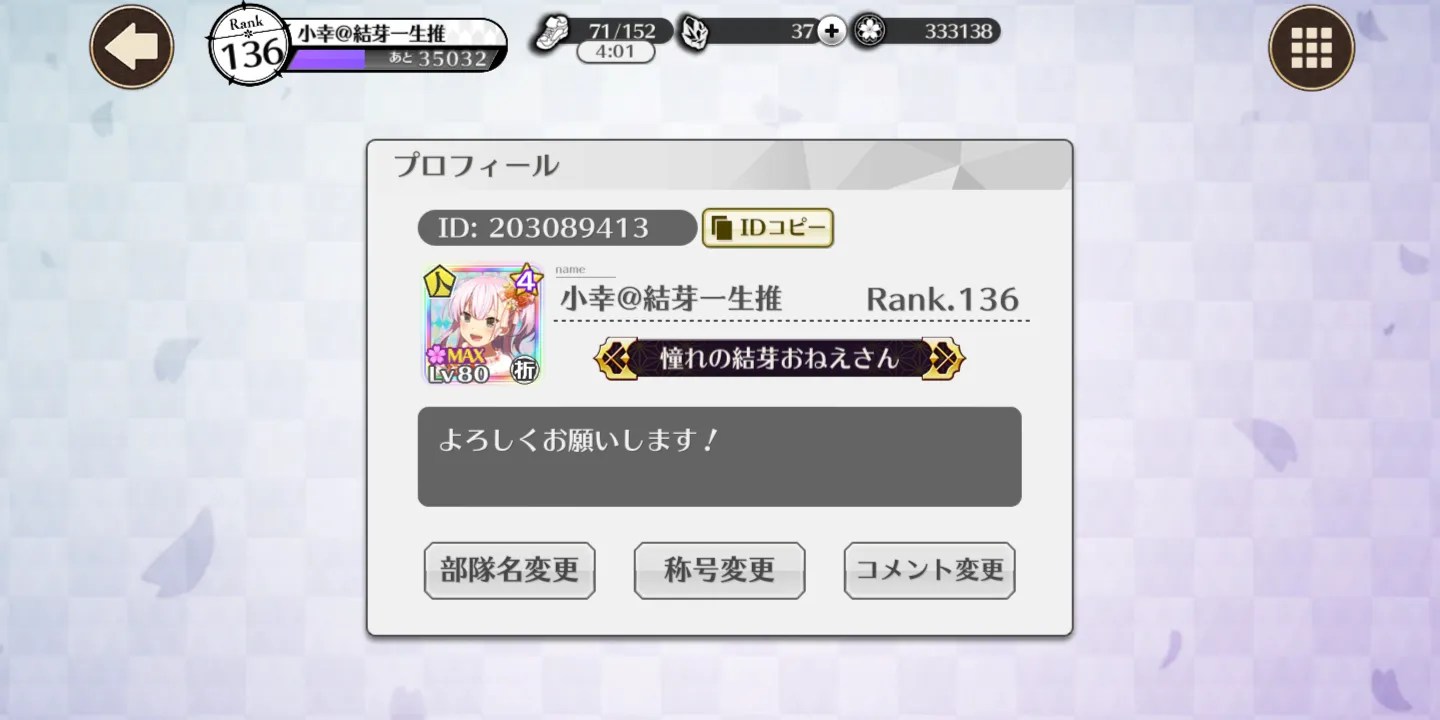Tap the 憧れの結芽おねえさん title banner

tap(780, 358)
